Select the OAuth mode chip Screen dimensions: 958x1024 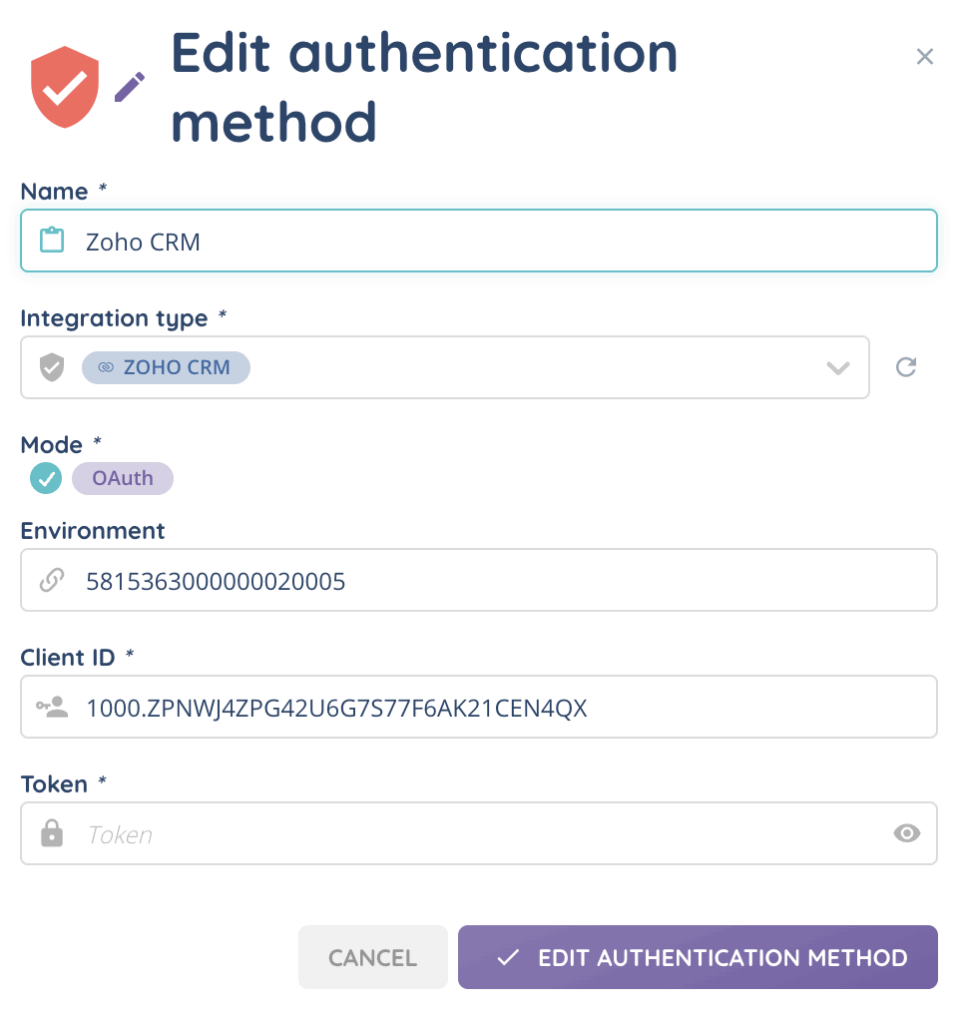[x=123, y=478]
